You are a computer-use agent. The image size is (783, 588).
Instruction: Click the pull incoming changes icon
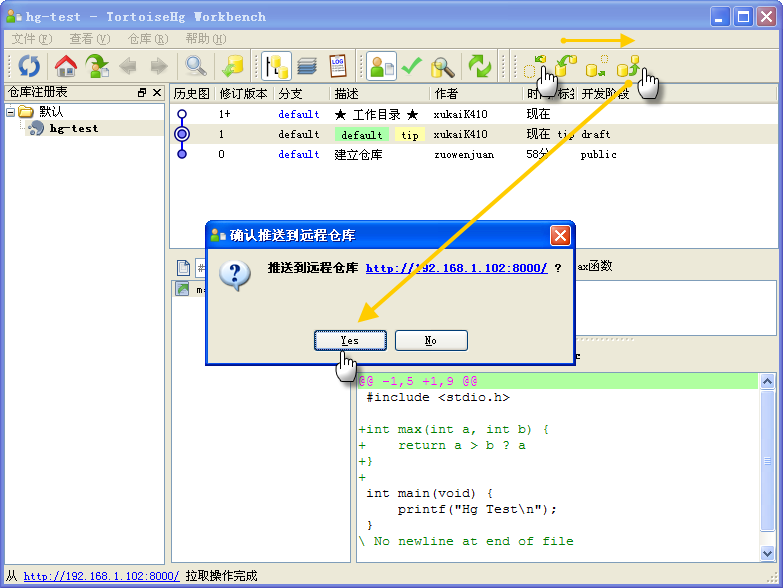point(566,66)
